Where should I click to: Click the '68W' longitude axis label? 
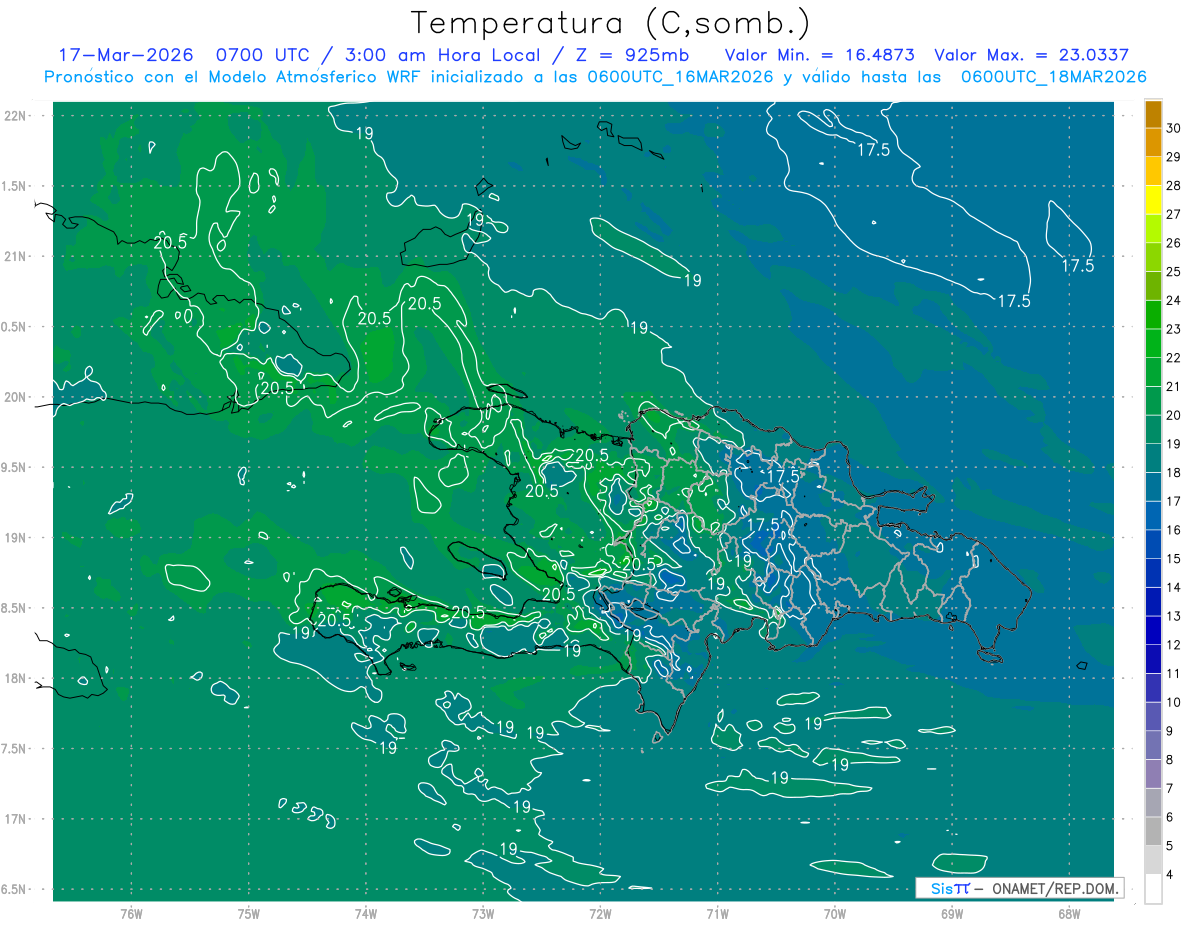[1069, 913]
